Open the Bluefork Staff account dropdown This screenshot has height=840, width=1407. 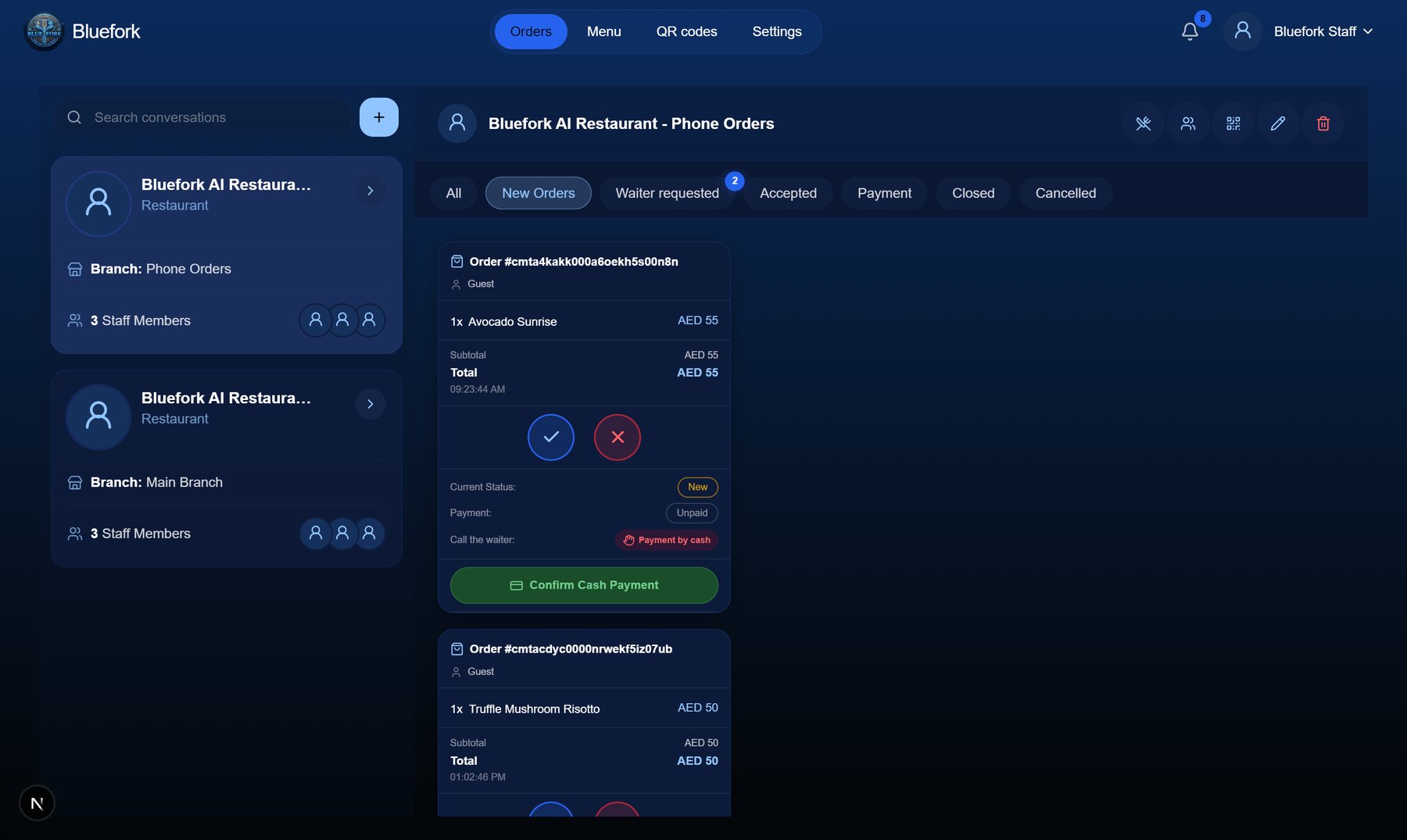tap(1323, 31)
